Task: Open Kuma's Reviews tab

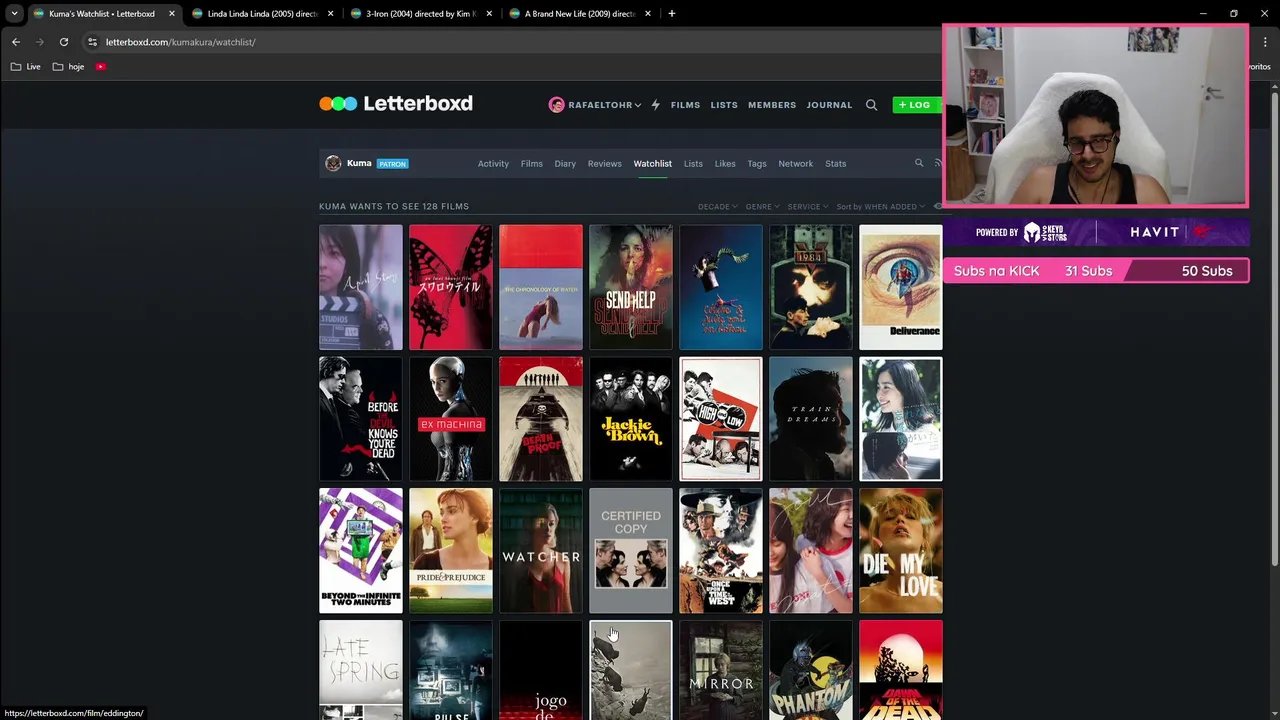Action: [604, 163]
